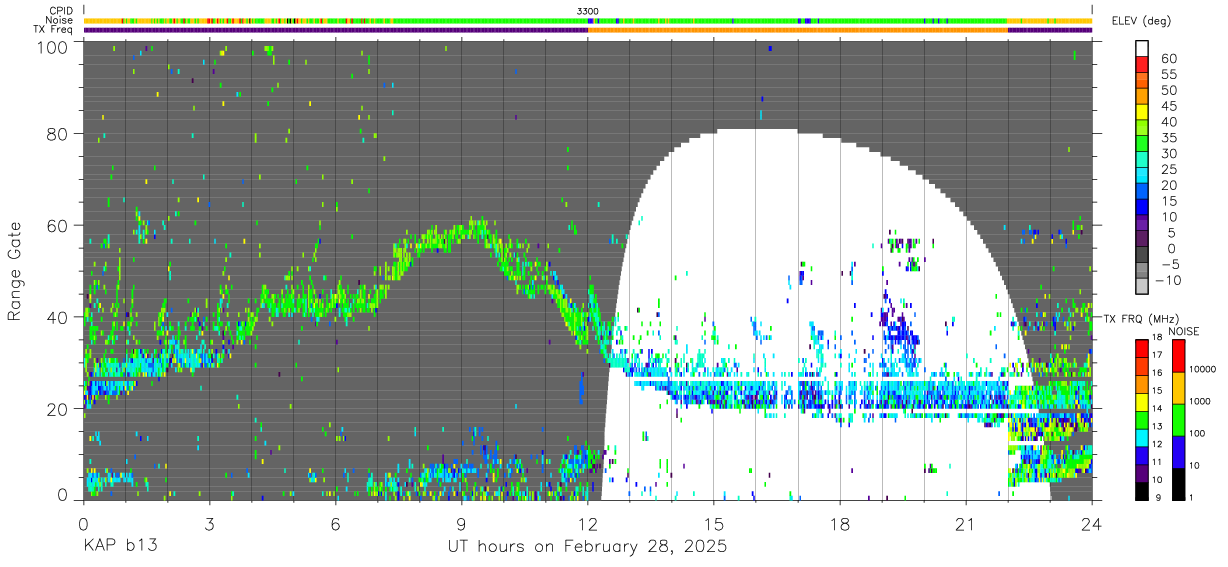1228x567 pixels.
Task: Click the UT hours on February 28, 2025 title
Action: click(588, 548)
